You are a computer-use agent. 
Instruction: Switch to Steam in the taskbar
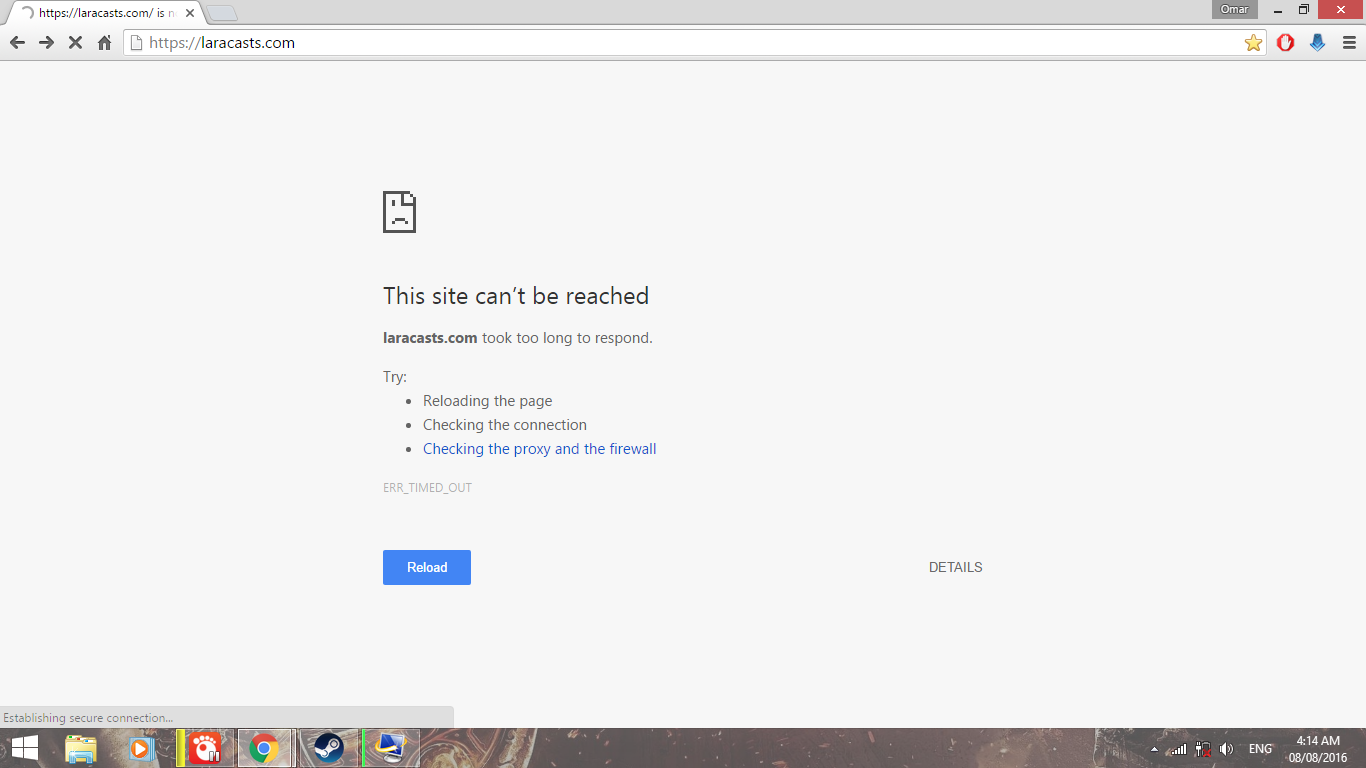pos(327,748)
